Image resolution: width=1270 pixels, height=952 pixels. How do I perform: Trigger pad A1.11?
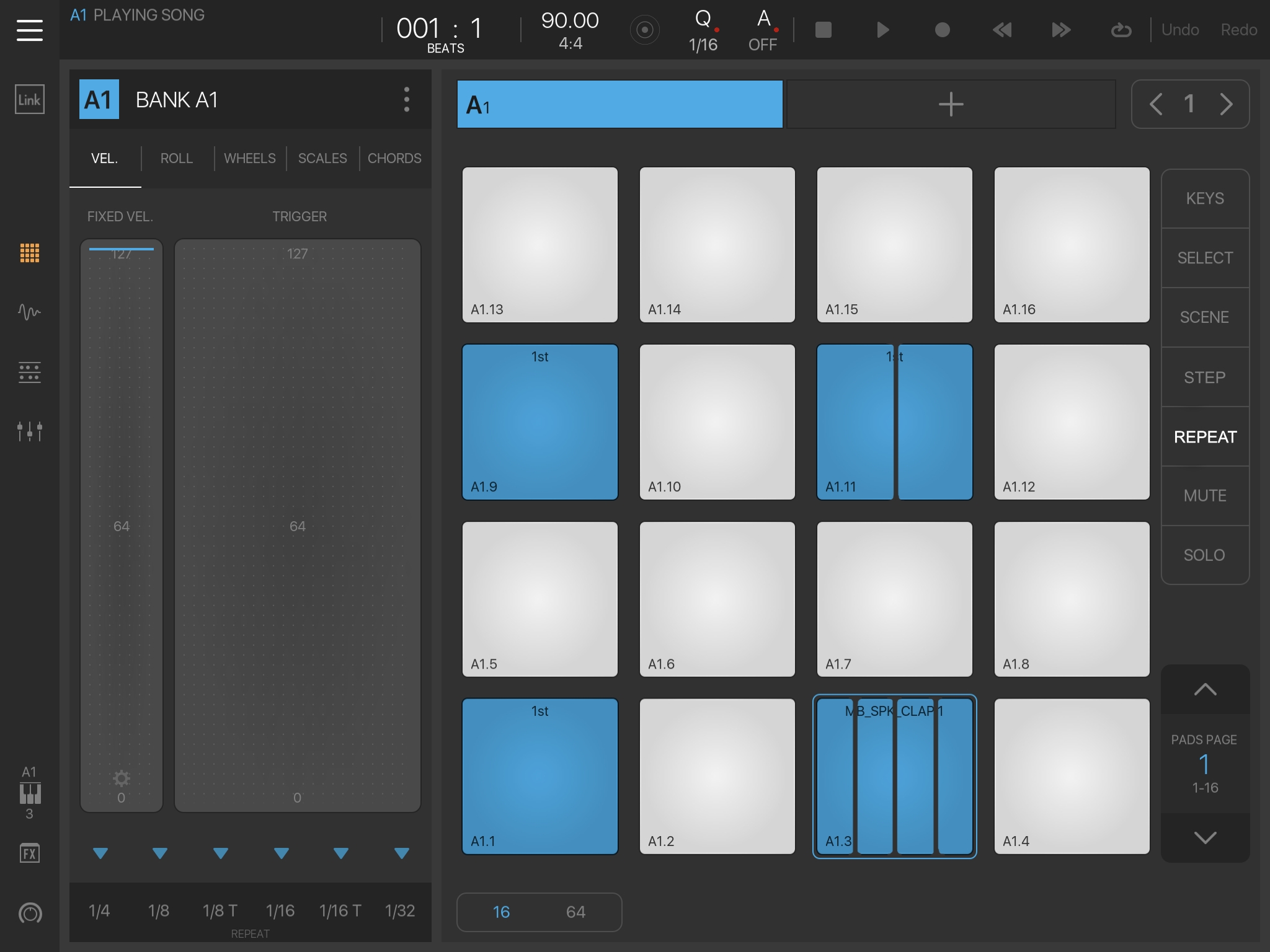[895, 422]
